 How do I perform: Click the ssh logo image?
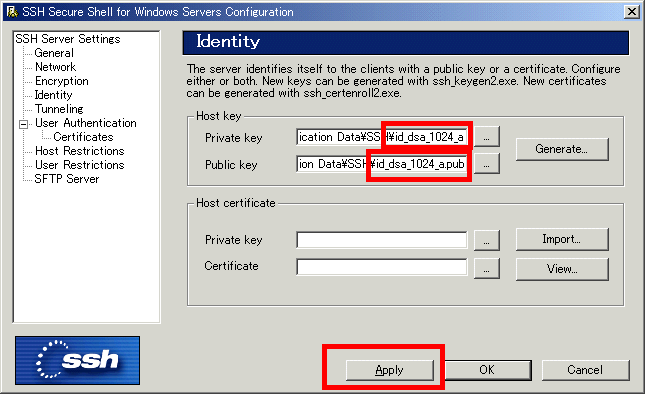pyautogui.click(x=77, y=360)
